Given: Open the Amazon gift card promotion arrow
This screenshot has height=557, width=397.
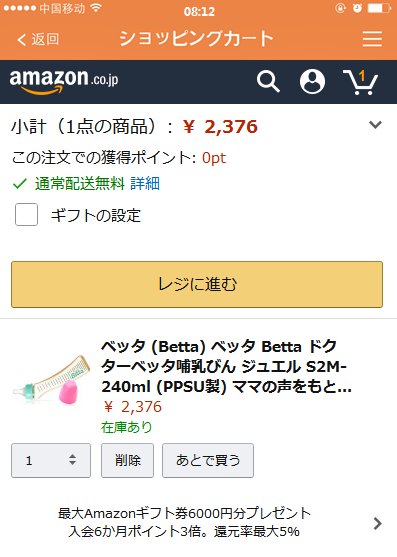Looking at the screenshot, I should (x=378, y=523).
